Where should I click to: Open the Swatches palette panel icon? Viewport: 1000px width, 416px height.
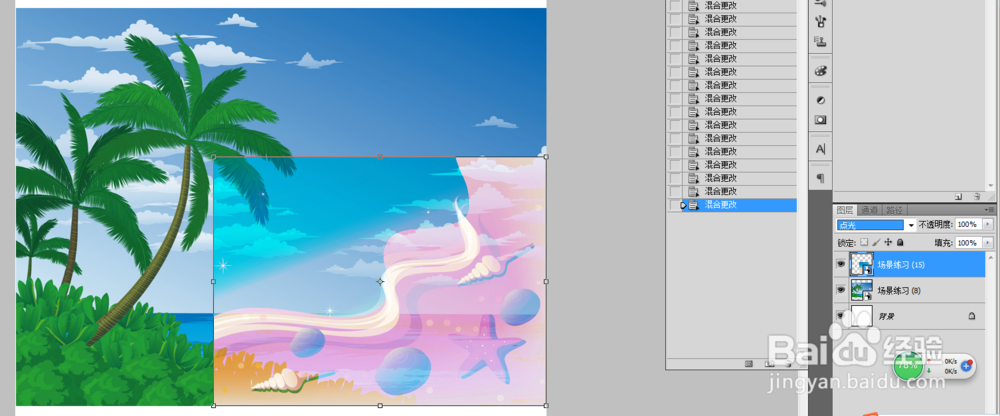(x=820, y=71)
